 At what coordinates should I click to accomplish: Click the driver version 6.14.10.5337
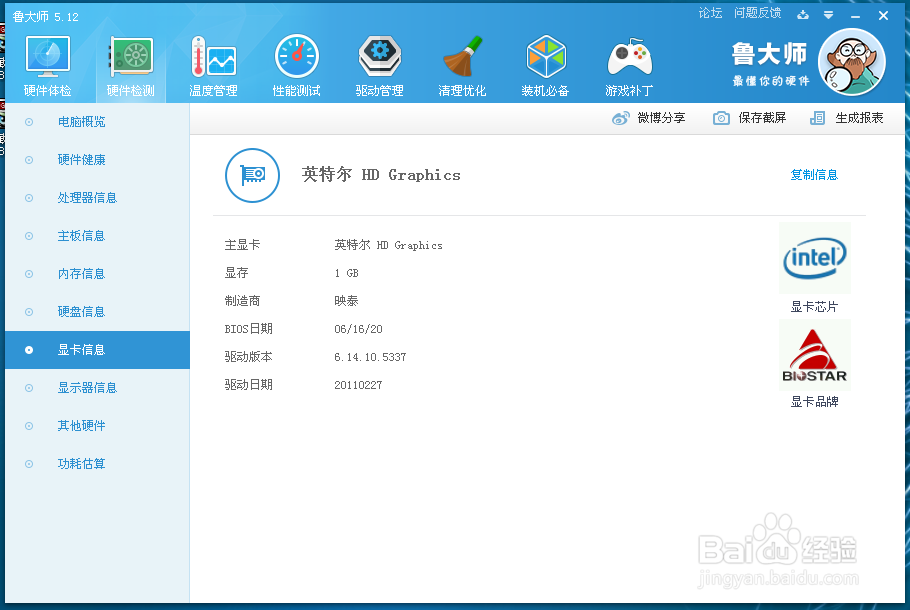(x=370, y=357)
